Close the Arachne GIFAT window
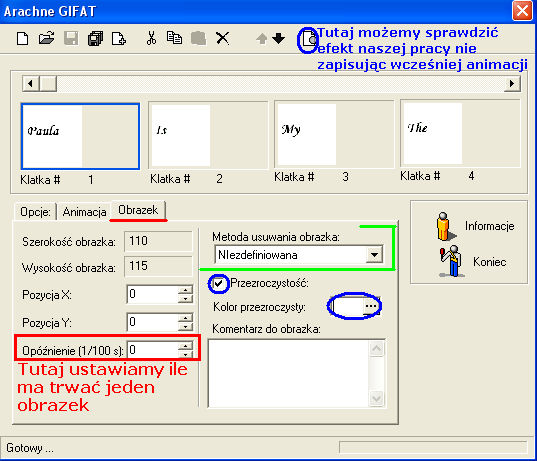The image size is (537, 461). coord(523,11)
